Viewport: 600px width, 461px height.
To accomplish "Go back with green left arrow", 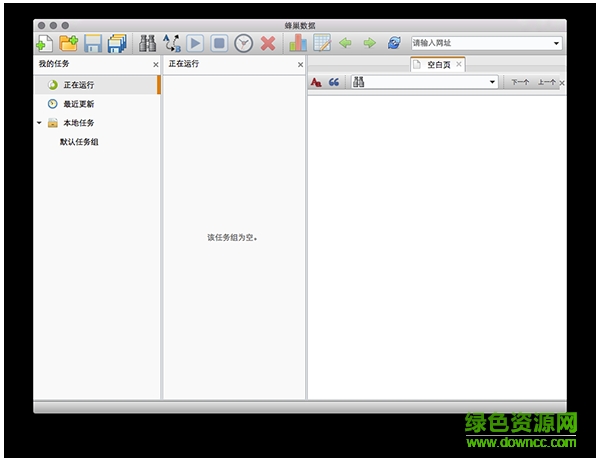I will coord(346,43).
